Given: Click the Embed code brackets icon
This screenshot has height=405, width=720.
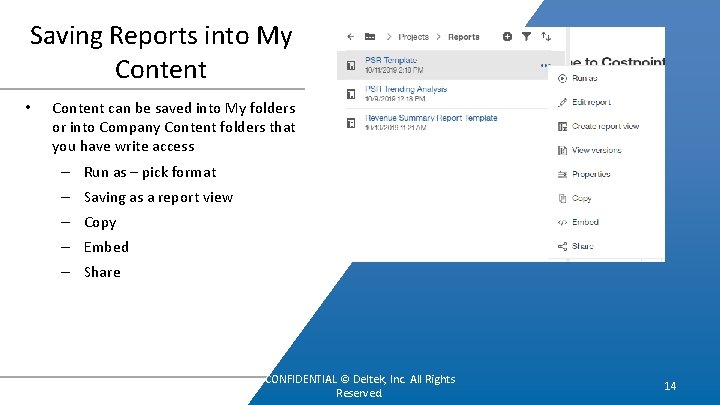Looking at the screenshot, I should point(562,222).
